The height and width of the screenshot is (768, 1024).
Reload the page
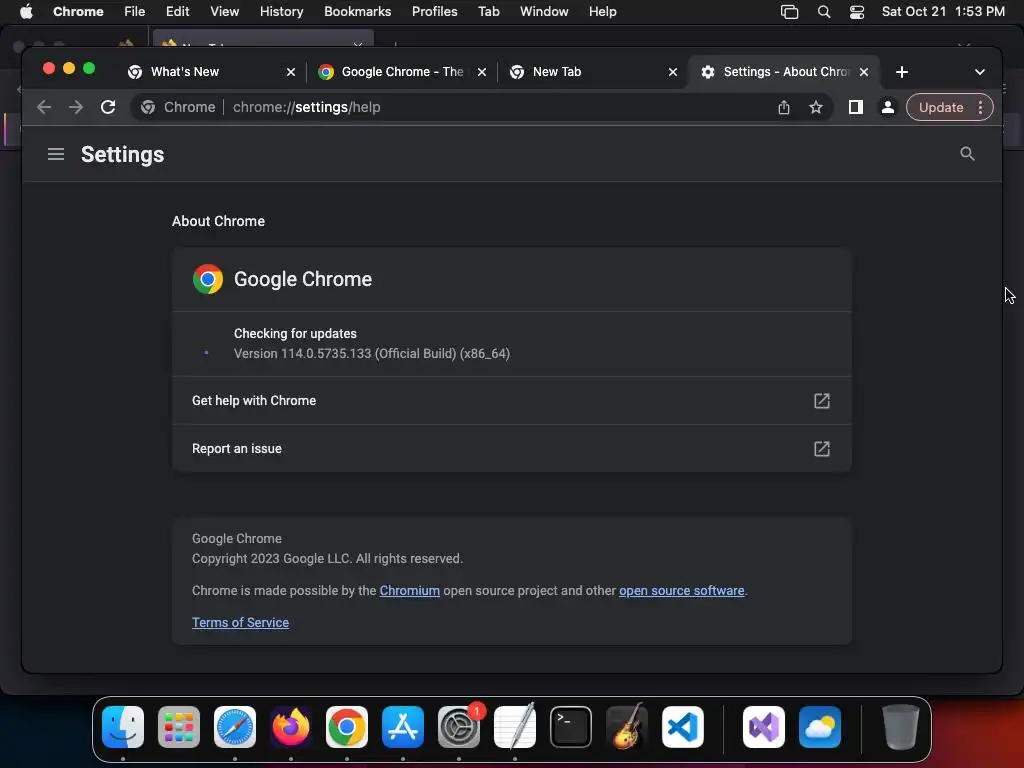tap(108, 107)
